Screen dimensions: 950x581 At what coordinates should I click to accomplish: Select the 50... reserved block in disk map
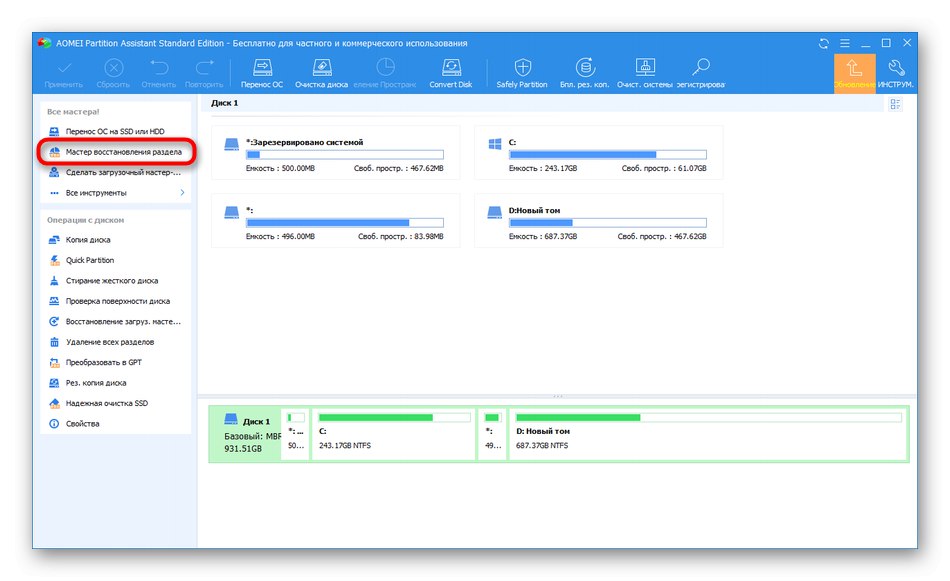point(296,434)
